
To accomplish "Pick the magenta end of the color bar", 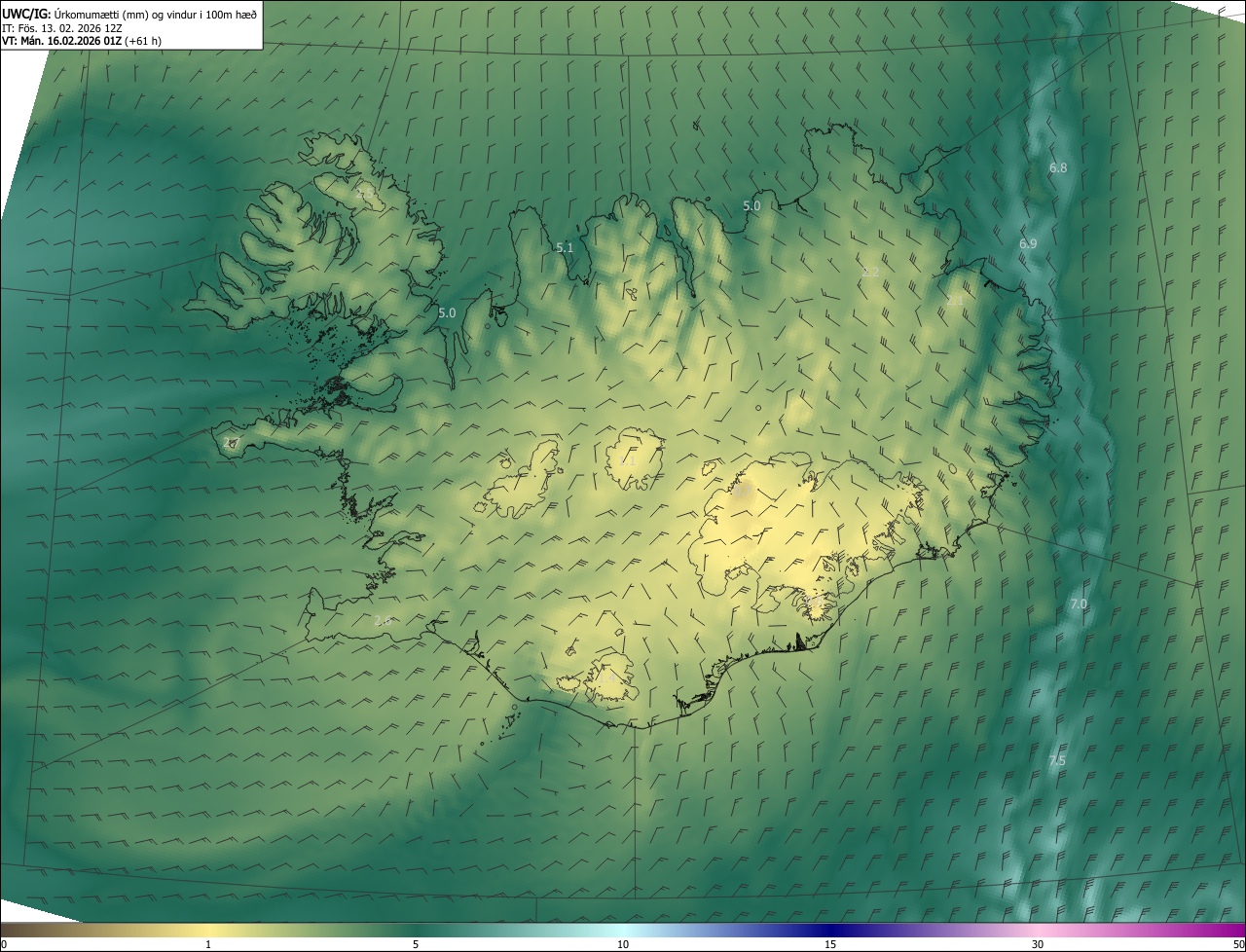I will pyautogui.click(x=1231, y=930).
